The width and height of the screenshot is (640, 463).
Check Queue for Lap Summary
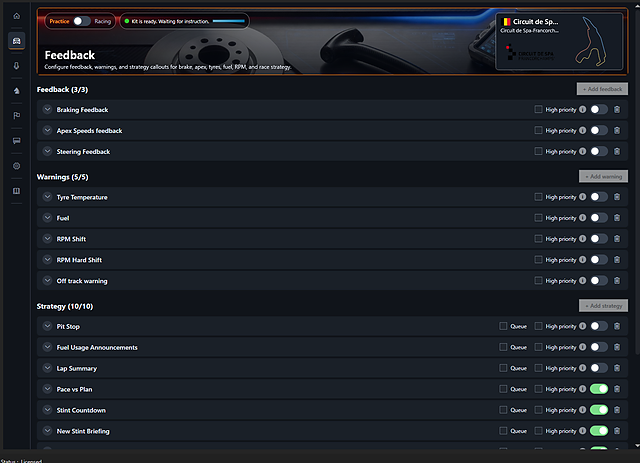click(503, 368)
